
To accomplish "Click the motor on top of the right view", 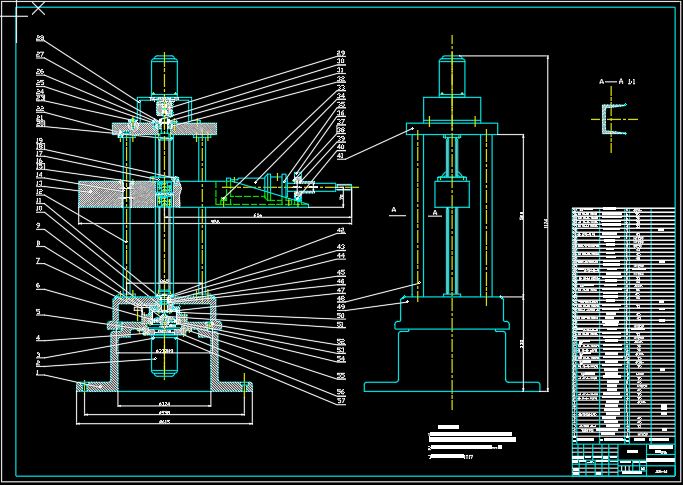I will [452, 75].
